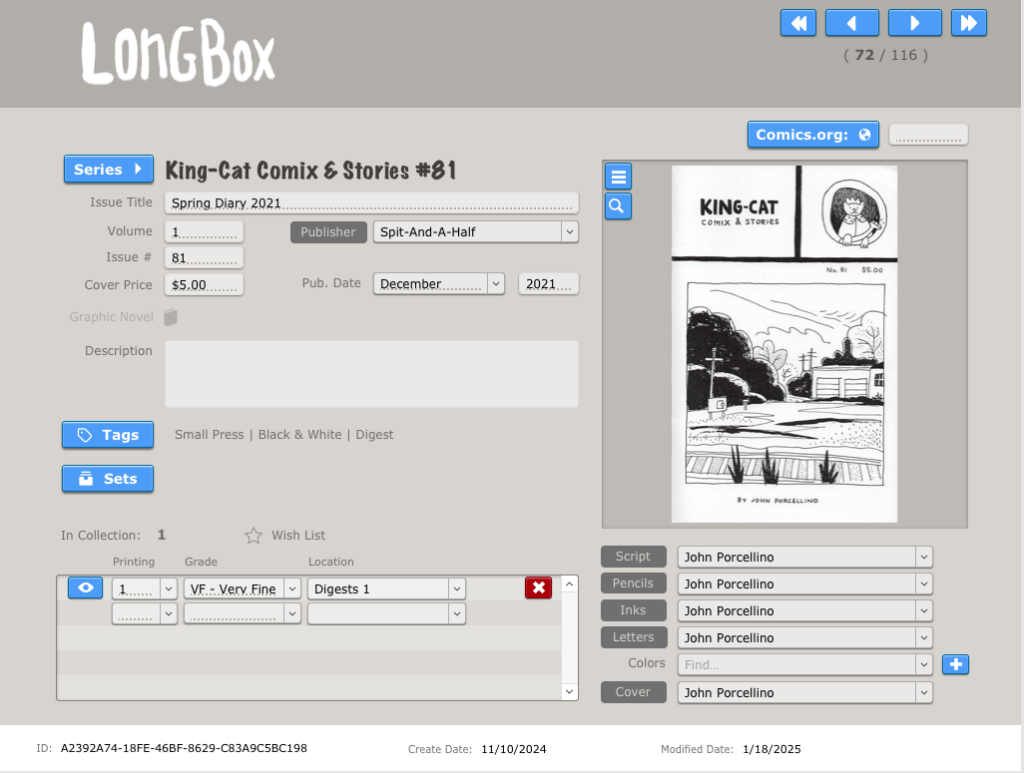Open the empty Printing dropdown in second row
The width and height of the screenshot is (1024, 773).
[168, 614]
